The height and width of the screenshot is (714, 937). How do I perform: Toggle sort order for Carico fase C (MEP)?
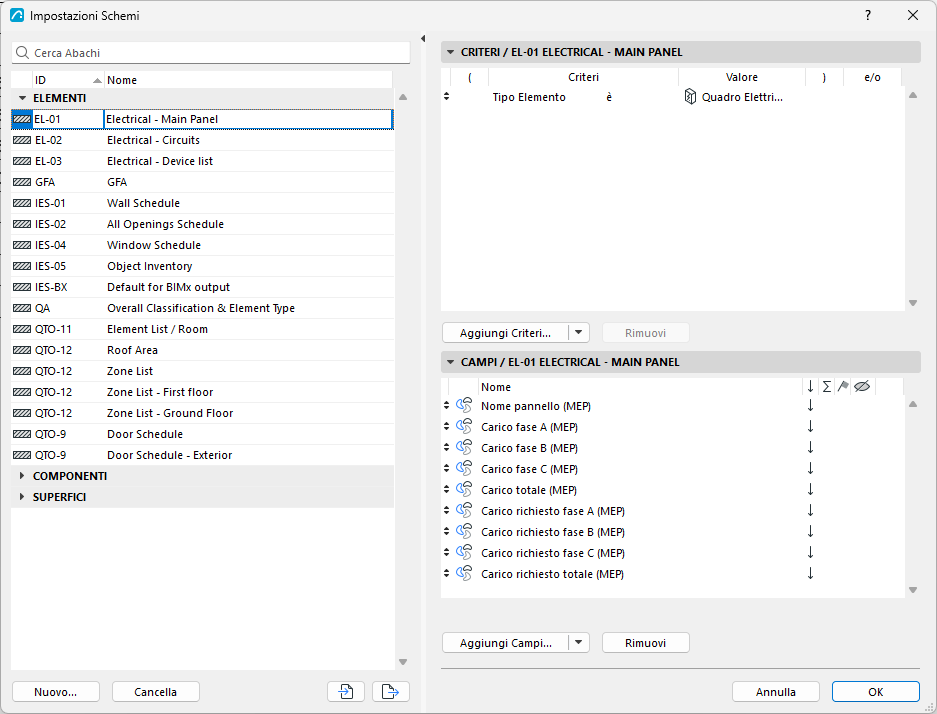(x=810, y=468)
